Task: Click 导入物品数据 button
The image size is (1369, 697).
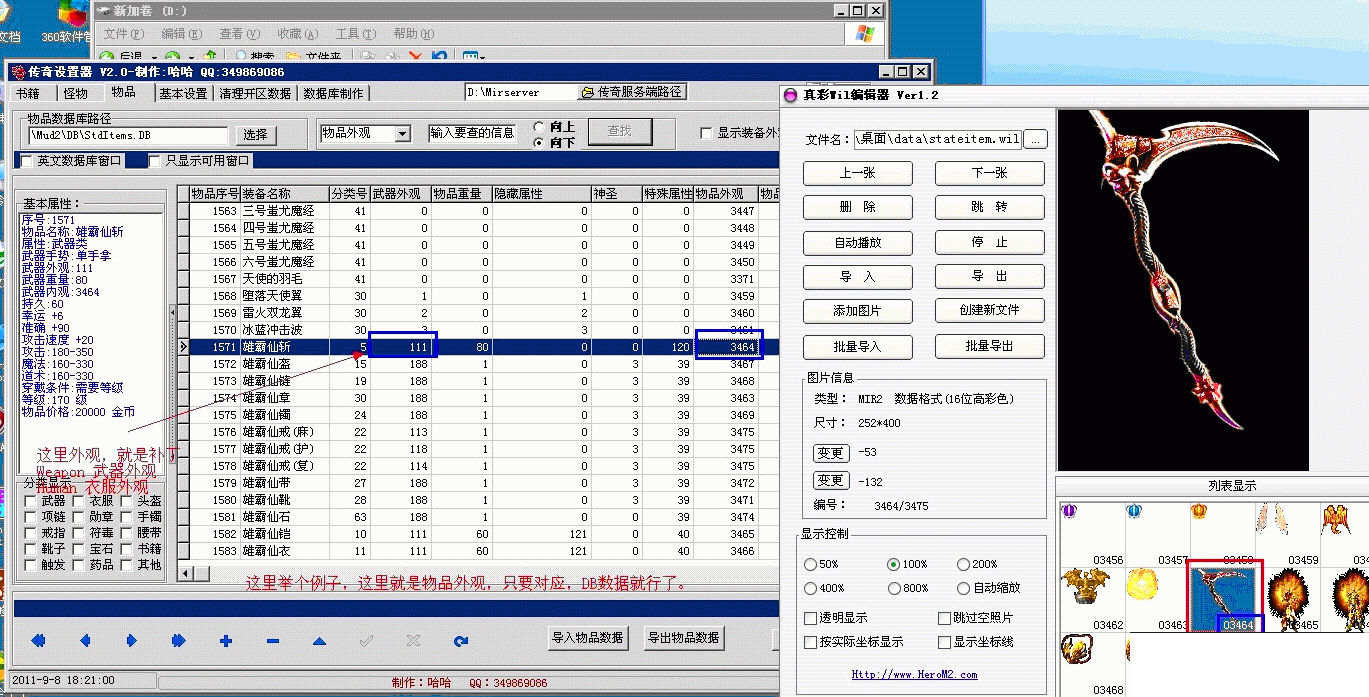Action: point(590,638)
